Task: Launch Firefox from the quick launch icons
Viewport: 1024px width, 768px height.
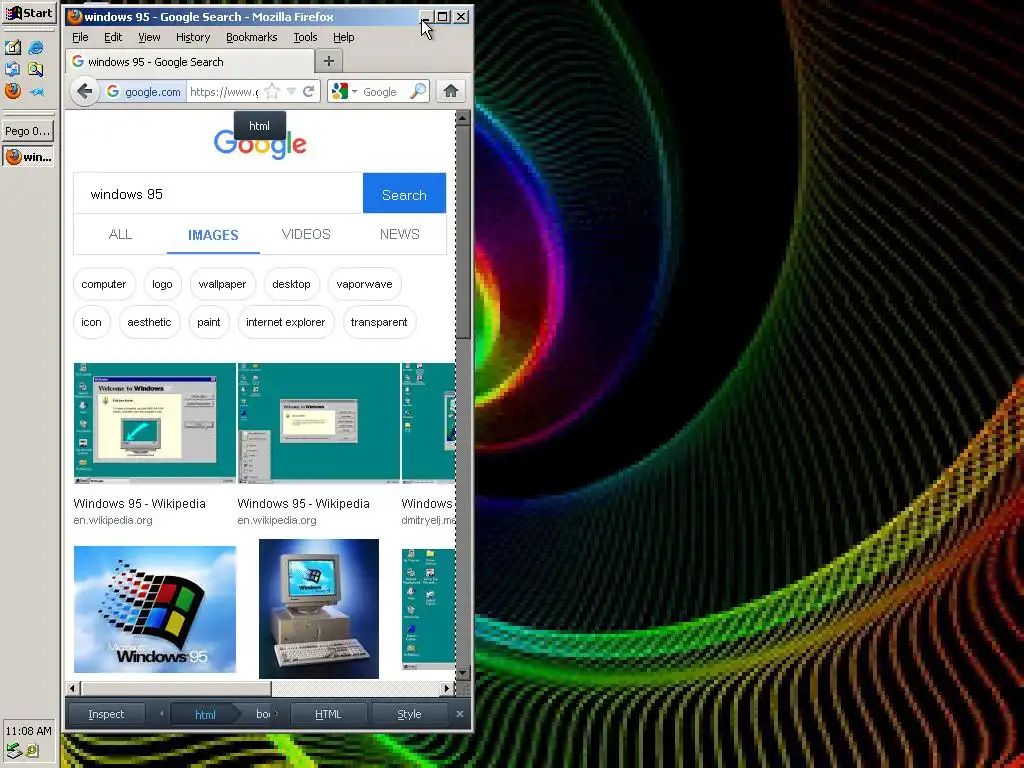Action: tap(12, 91)
